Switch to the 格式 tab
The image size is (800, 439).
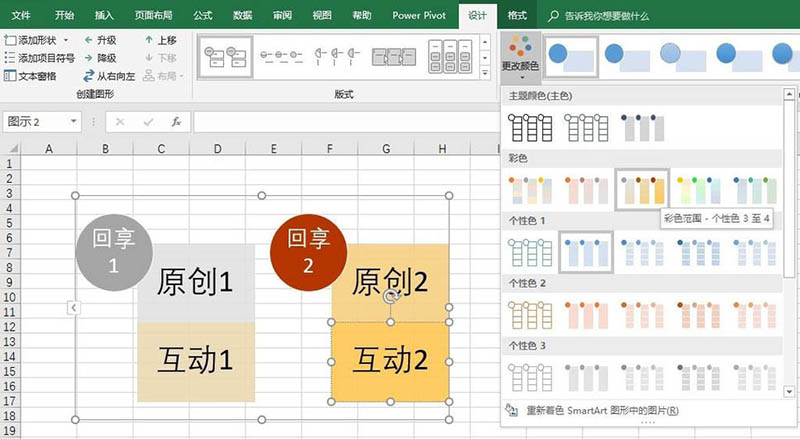517,15
